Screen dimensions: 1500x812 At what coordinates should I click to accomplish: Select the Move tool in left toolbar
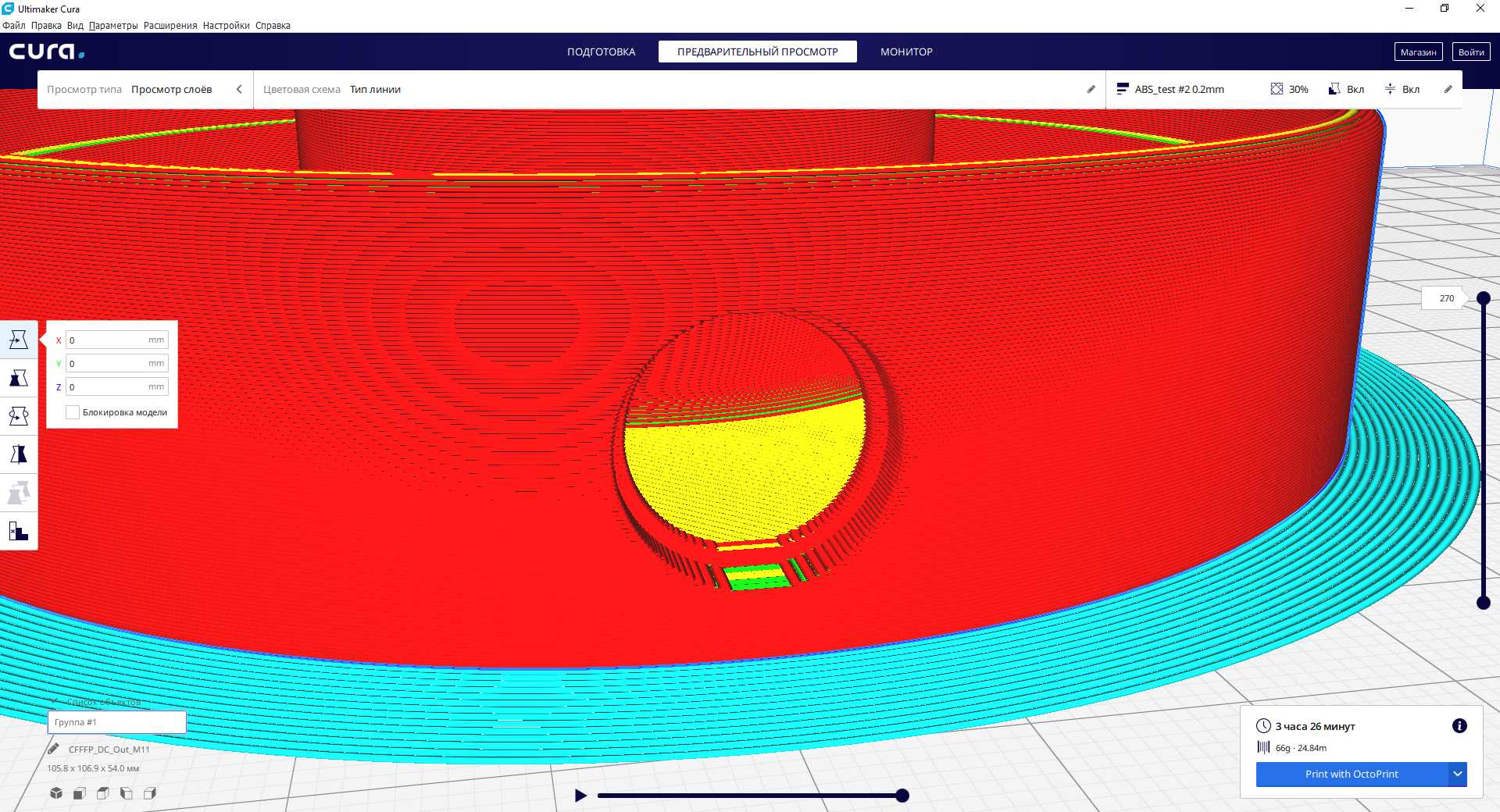click(x=19, y=340)
